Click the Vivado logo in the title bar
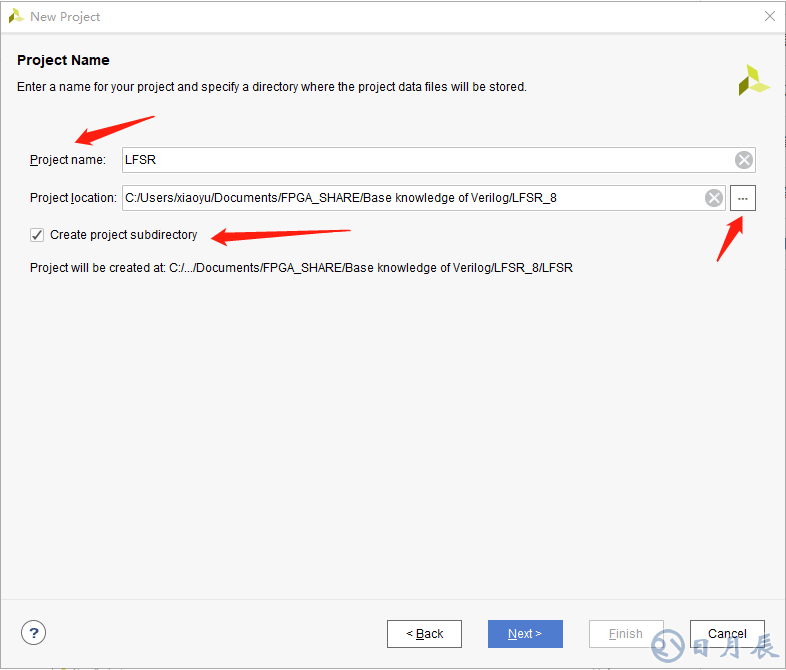Screen dimensions: 786x670 click(16, 16)
